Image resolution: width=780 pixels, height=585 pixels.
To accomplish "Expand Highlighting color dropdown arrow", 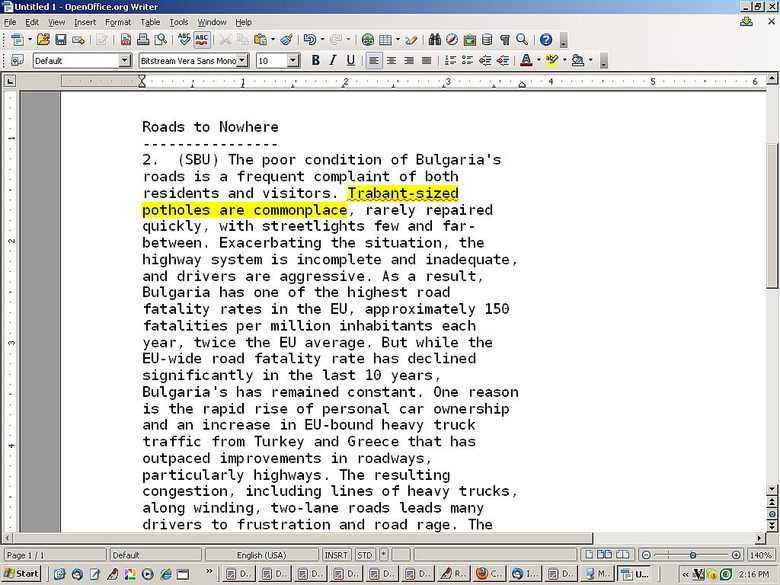I will 564,61.
